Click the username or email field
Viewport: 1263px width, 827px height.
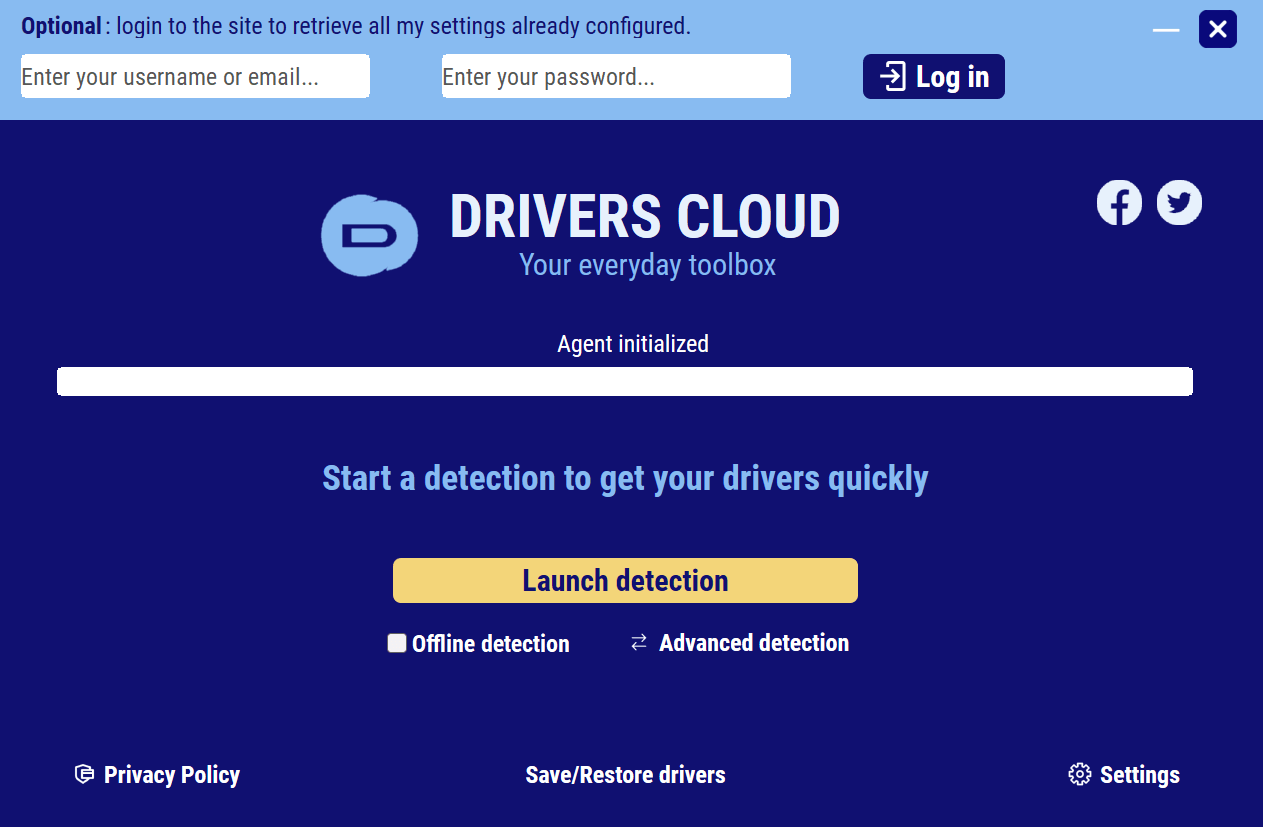[195, 76]
